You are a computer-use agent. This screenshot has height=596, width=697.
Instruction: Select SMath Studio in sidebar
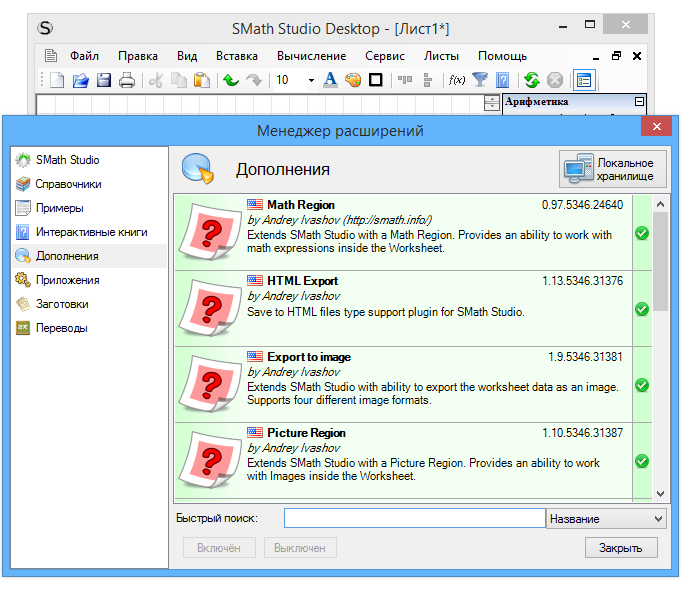pos(89,160)
